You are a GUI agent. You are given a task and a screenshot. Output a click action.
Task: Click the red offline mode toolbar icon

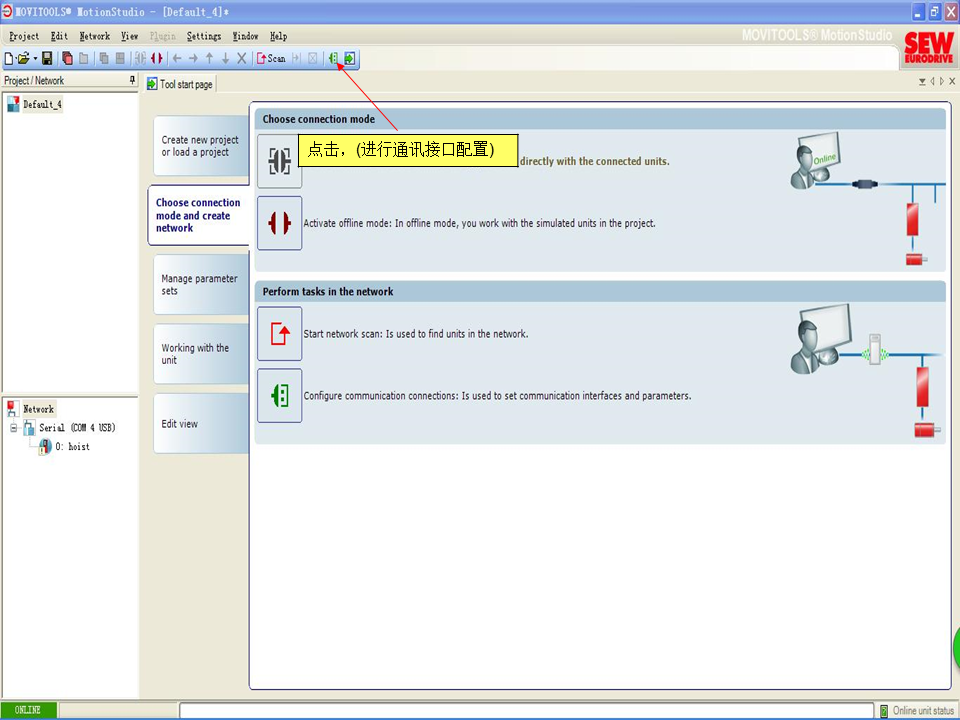click(156, 59)
